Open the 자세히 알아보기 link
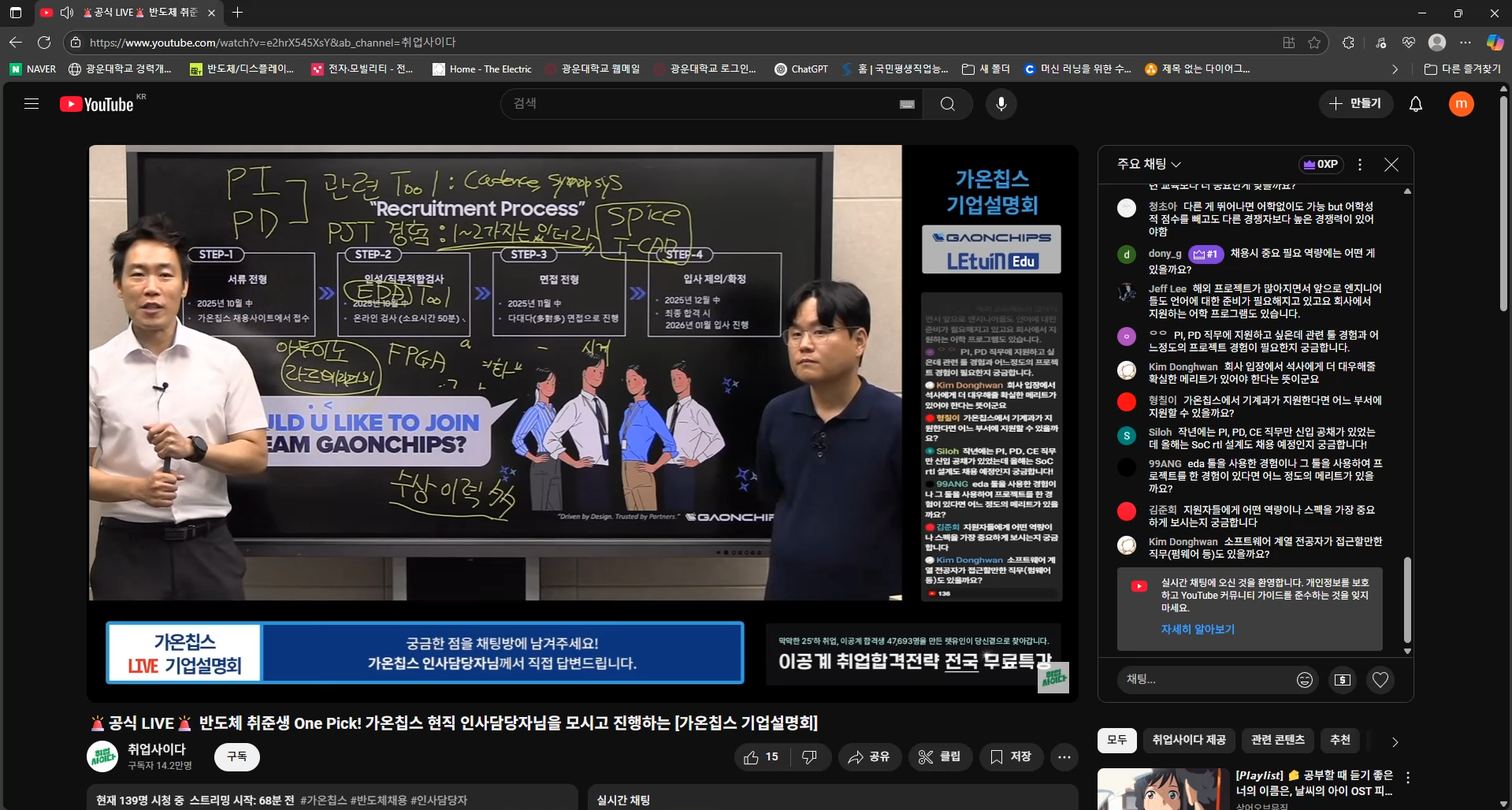Screen dimensions: 1512x810 coord(1198,629)
